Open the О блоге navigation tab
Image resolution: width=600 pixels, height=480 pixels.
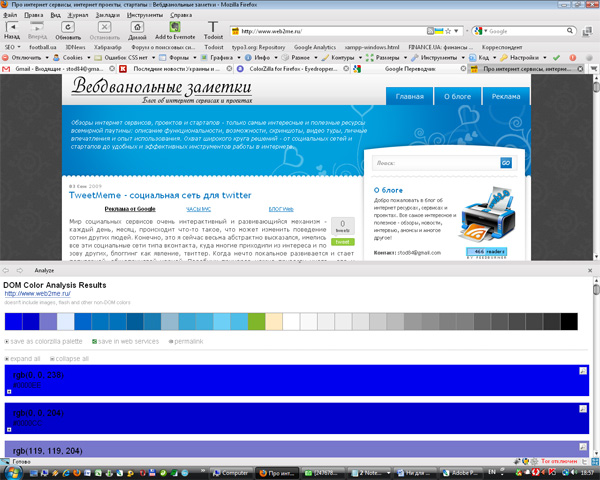coord(457,96)
